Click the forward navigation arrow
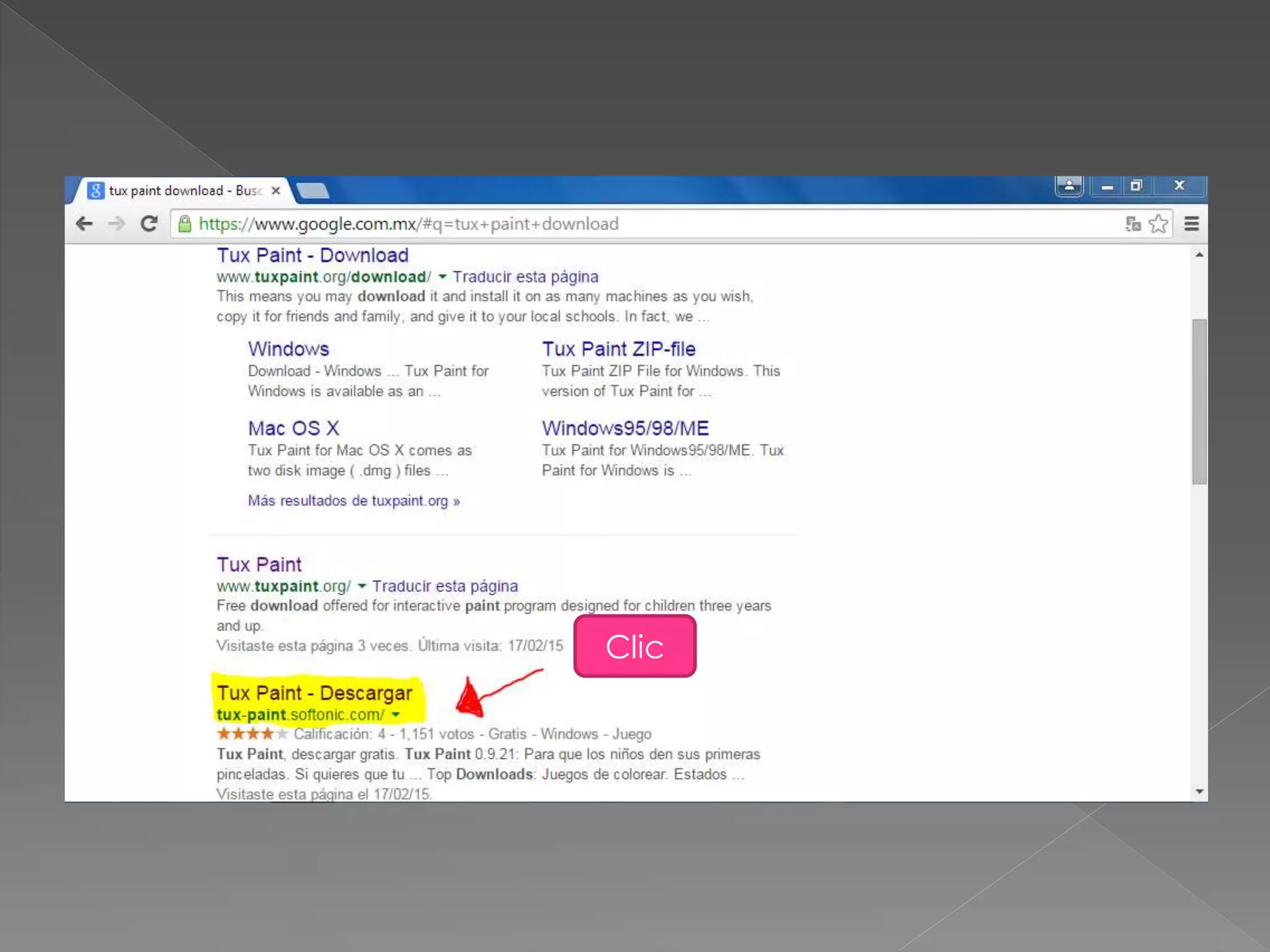 pyautogui.click(x=117, y=224)
